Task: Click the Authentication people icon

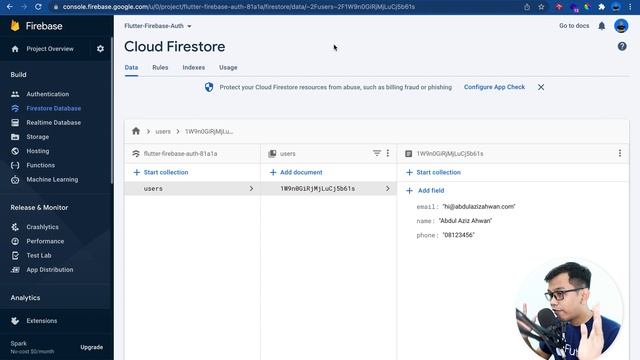Action: point(15,94)
